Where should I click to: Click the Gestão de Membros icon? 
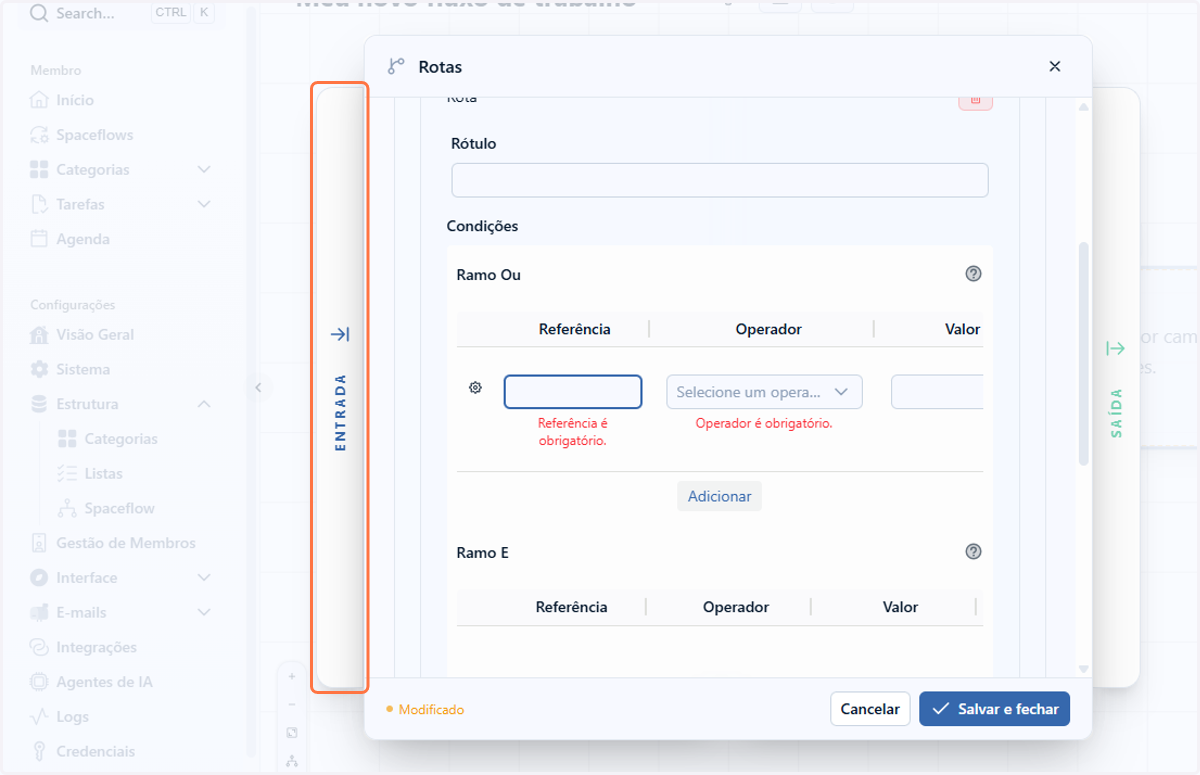click(x=39, y=543)
